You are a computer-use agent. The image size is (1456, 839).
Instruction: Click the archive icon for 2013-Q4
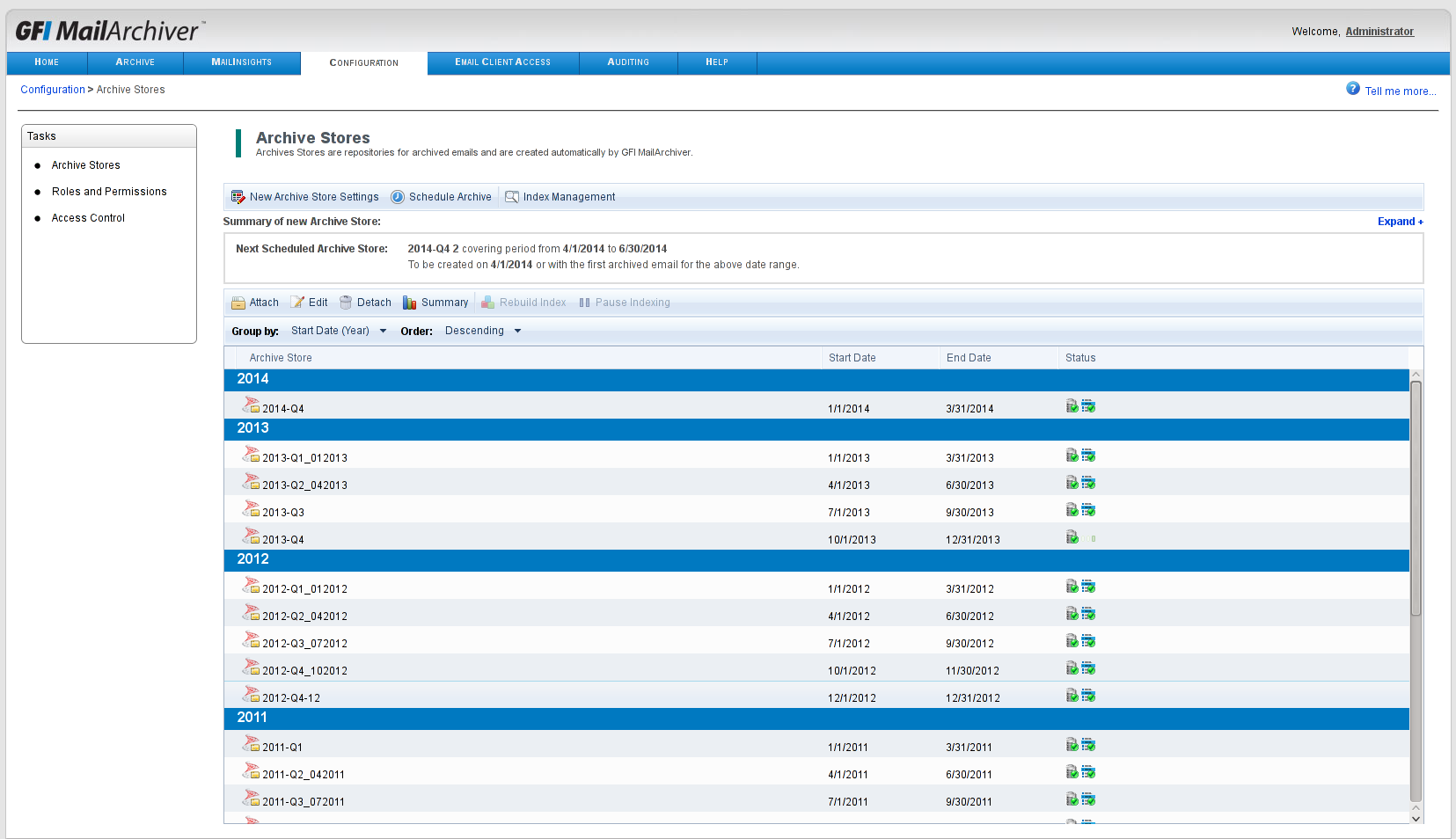pyautogui.click(x=252, y=536)
